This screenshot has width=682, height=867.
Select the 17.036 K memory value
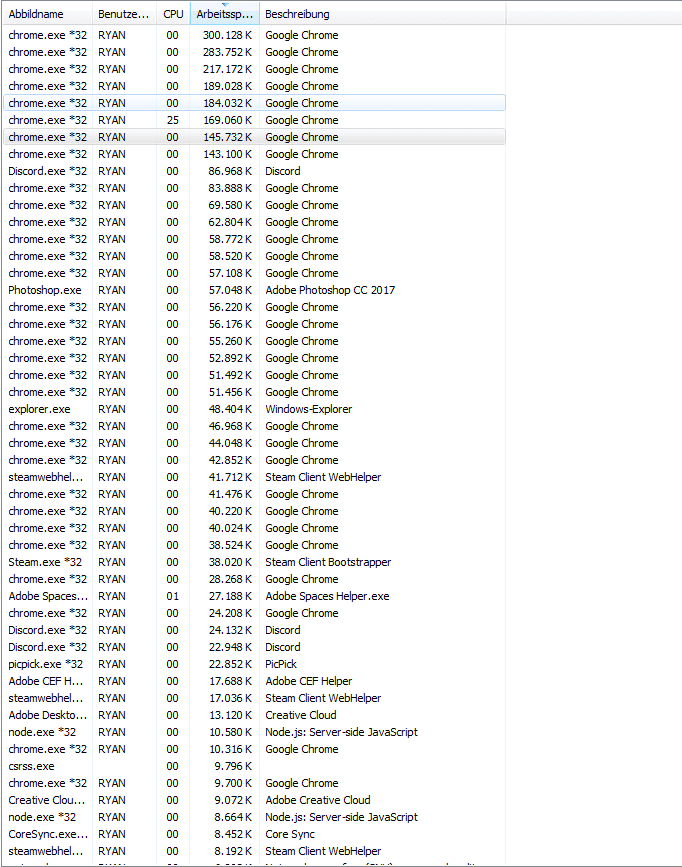click(230, 698)
